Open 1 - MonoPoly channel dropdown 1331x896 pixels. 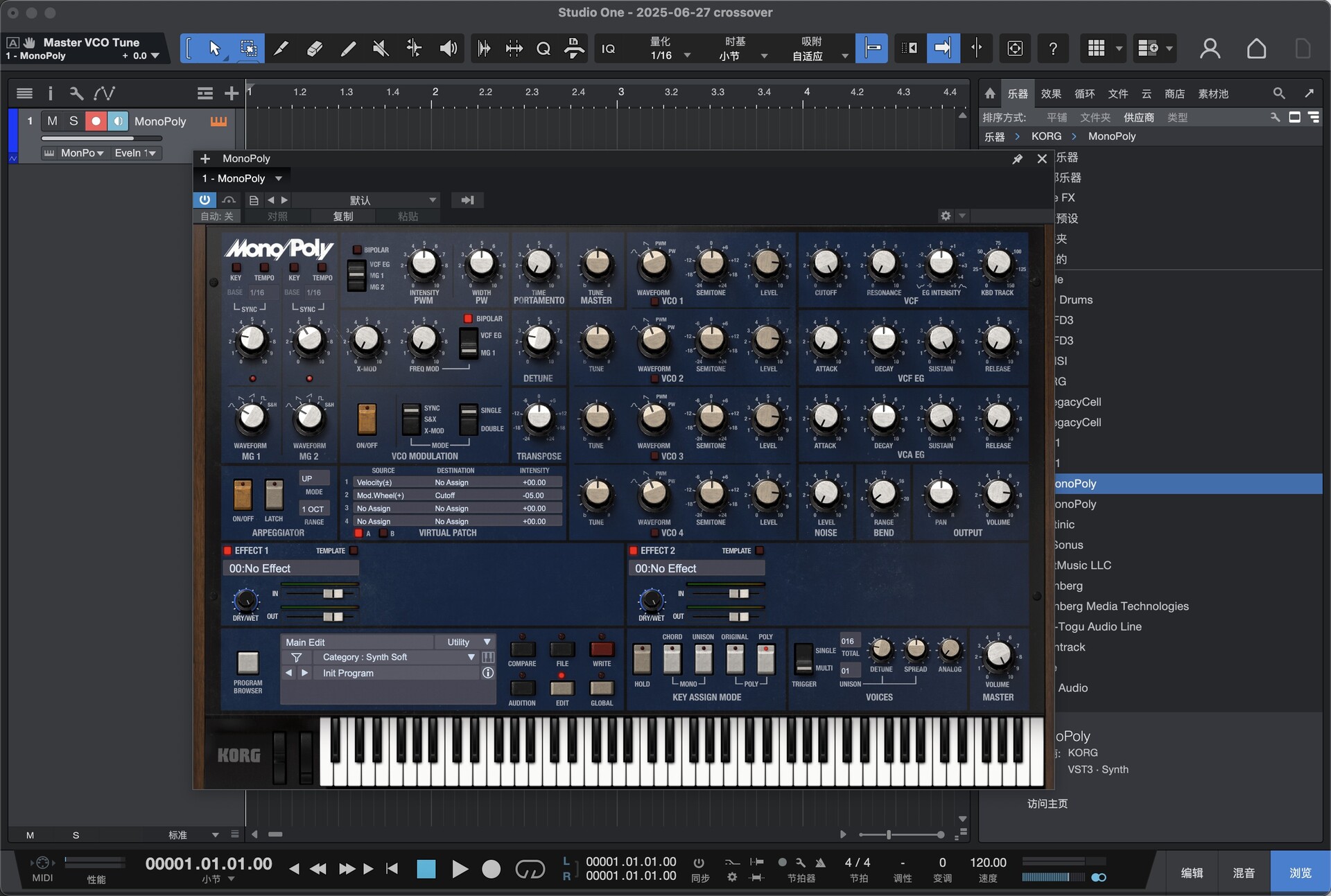(x=241, y=178)
